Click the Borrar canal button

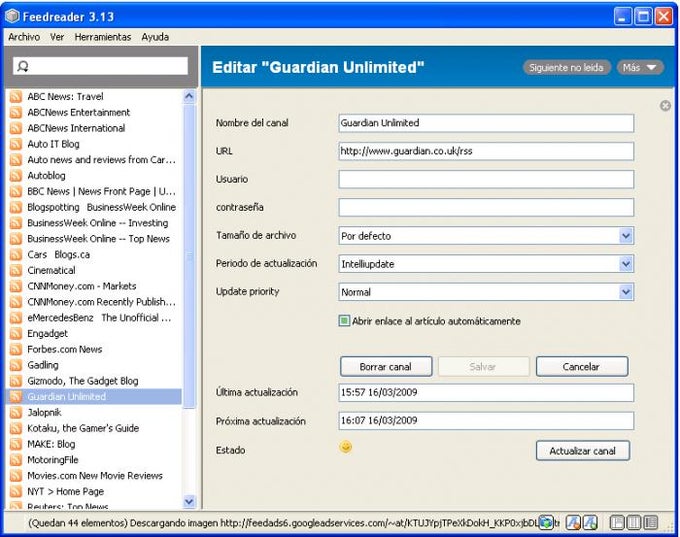(x=386, y=367)
